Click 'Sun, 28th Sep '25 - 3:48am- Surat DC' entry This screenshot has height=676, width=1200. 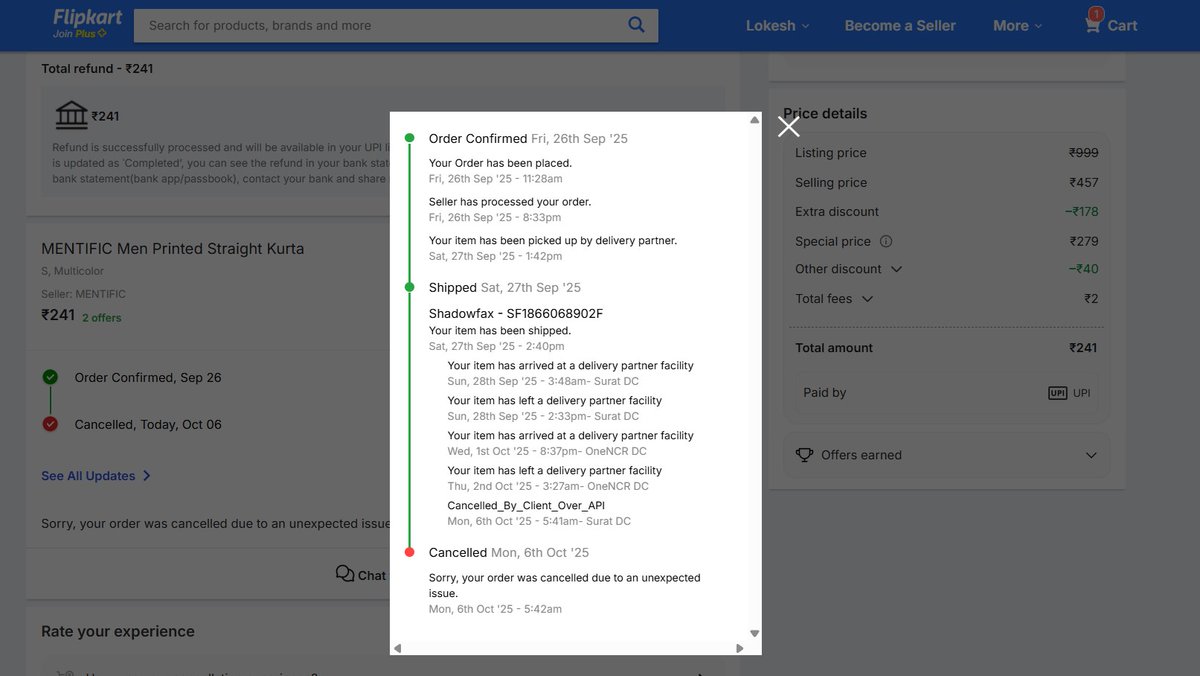tap(543, 381)
